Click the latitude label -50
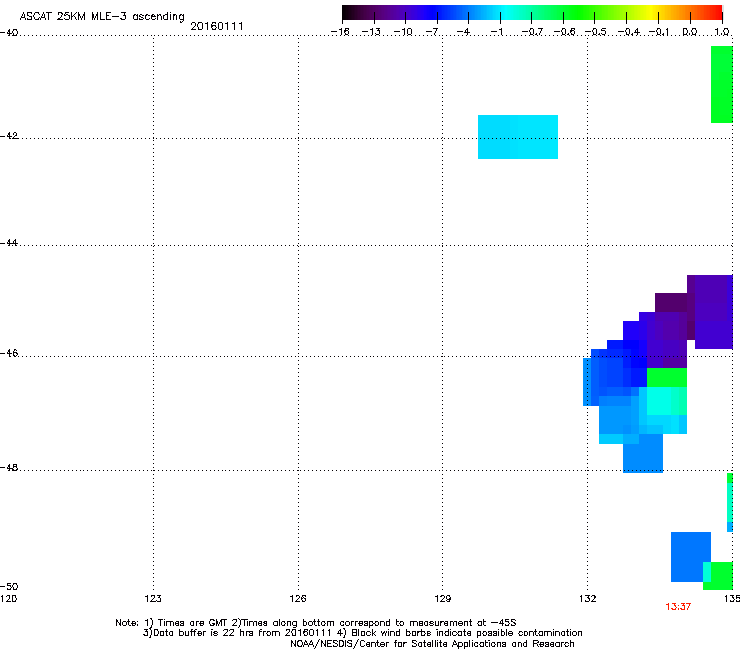The width and height of the screenshot is (740, 650). click(x=9, y=587)
